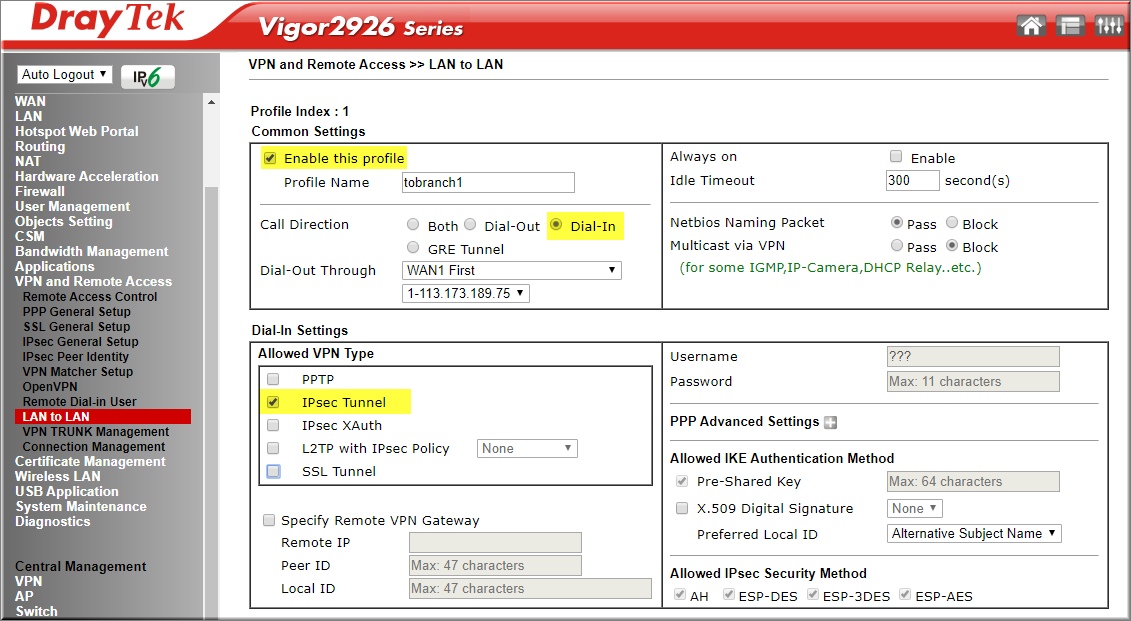The height and width of the screenshot is (621, 1131).
Task: Open the Bandwidth Management menu
Action: pos(92,252)
